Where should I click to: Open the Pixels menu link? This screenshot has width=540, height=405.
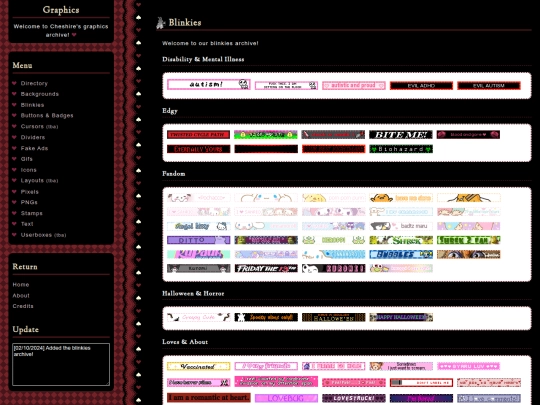(30, 192)
